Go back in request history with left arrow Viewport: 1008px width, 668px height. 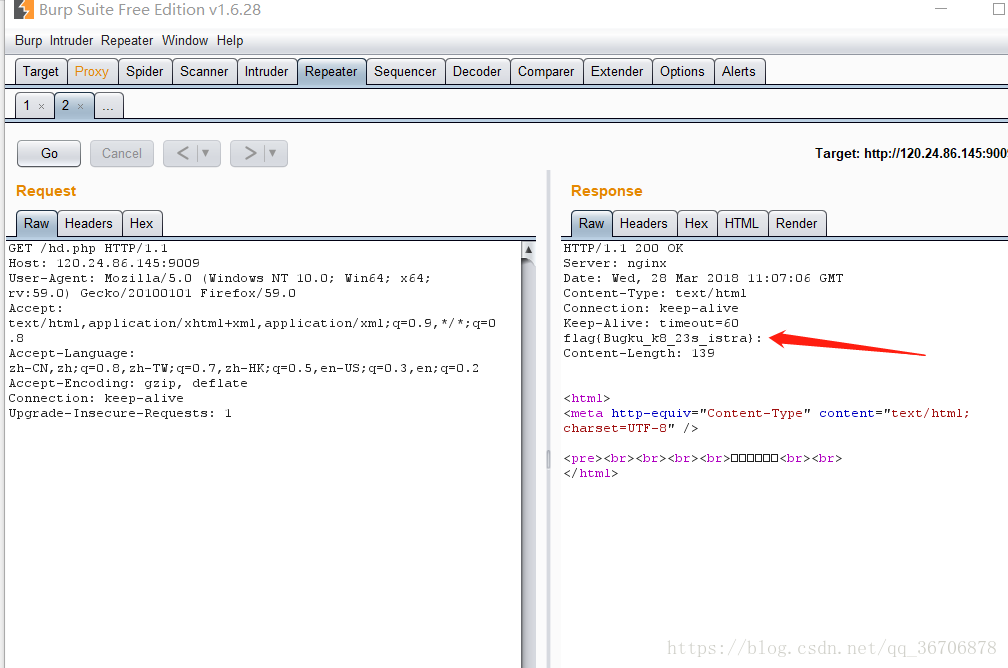pos(183,153)
